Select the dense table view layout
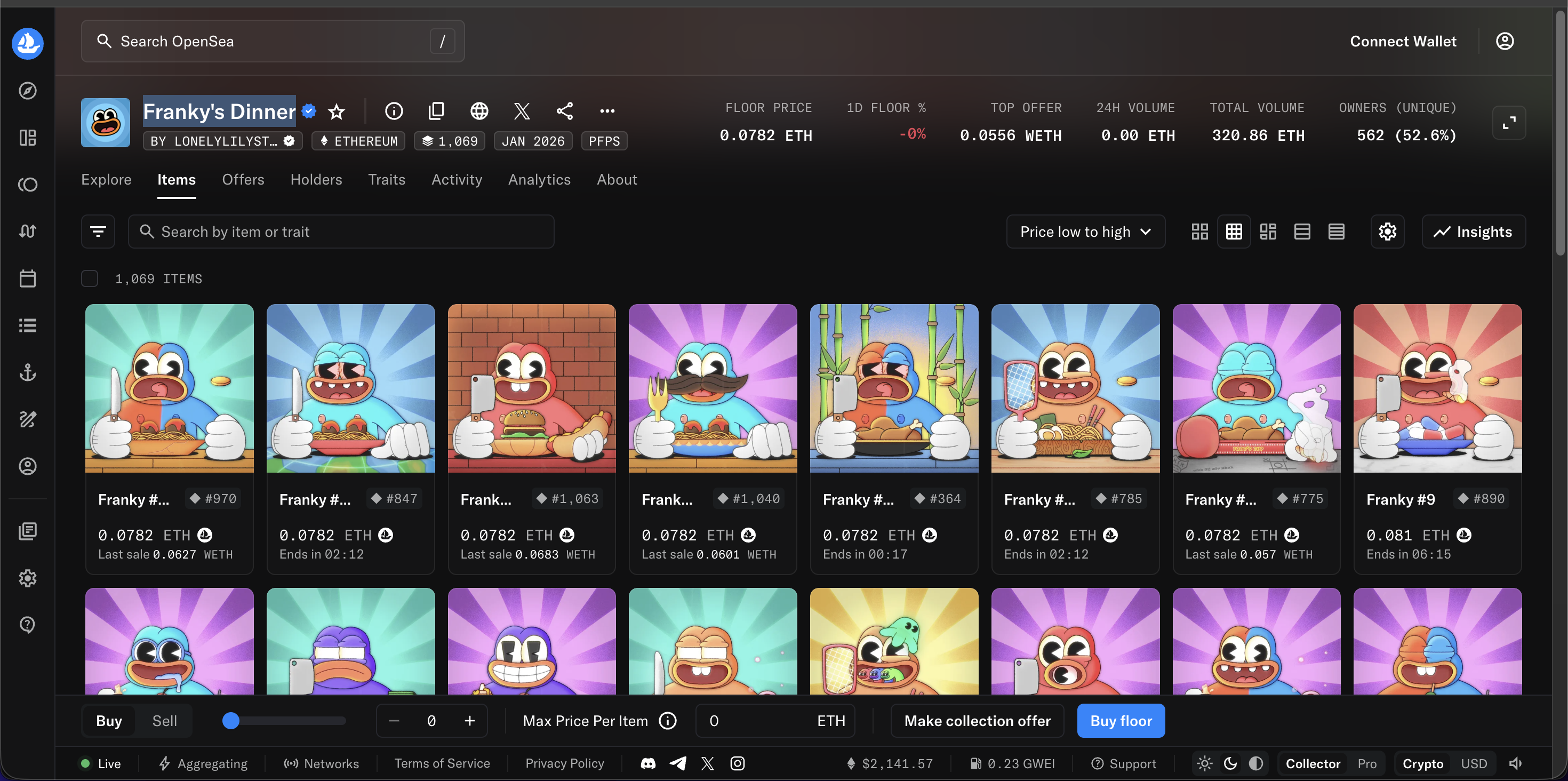1568x781 pixels. 1336,232
